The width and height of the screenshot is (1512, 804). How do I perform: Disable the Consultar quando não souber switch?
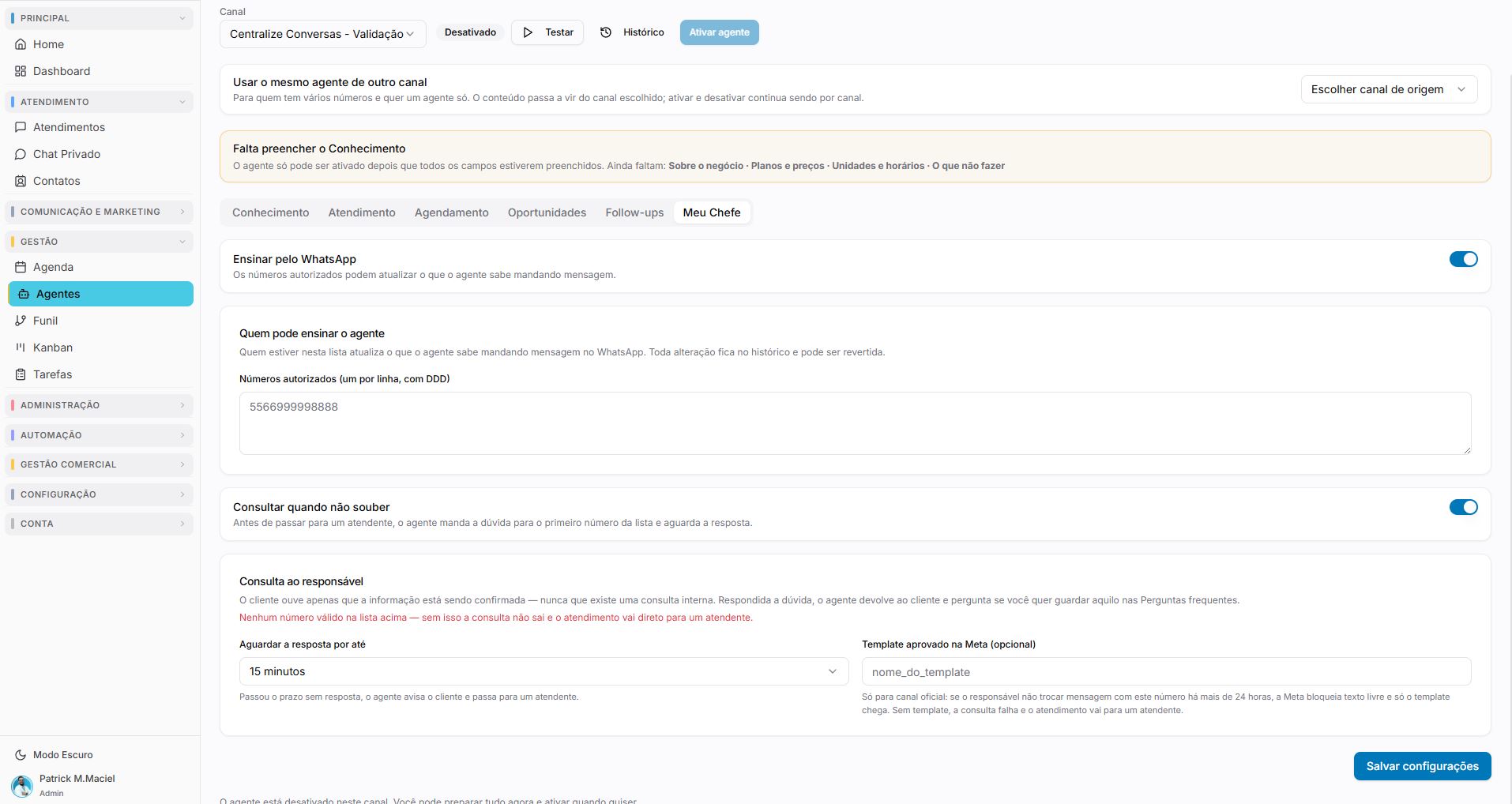[x=1463, y=507]
